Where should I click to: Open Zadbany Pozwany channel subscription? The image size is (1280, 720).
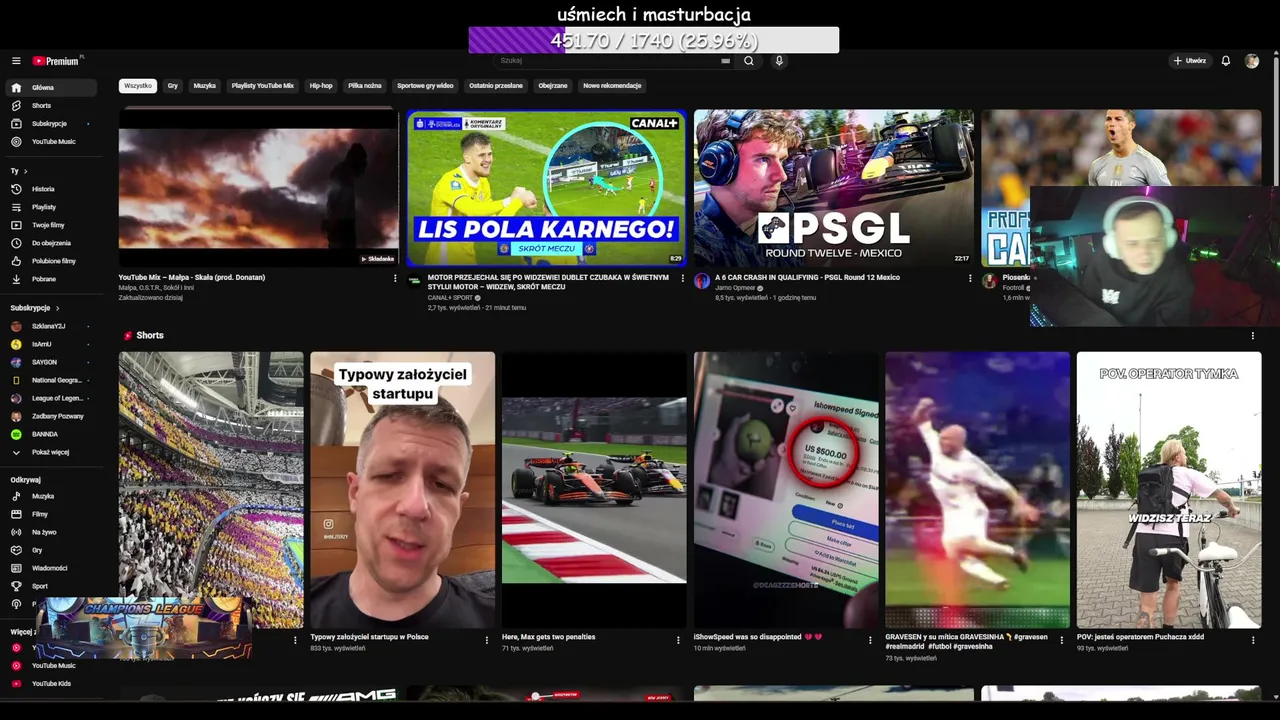click(53, 416)
